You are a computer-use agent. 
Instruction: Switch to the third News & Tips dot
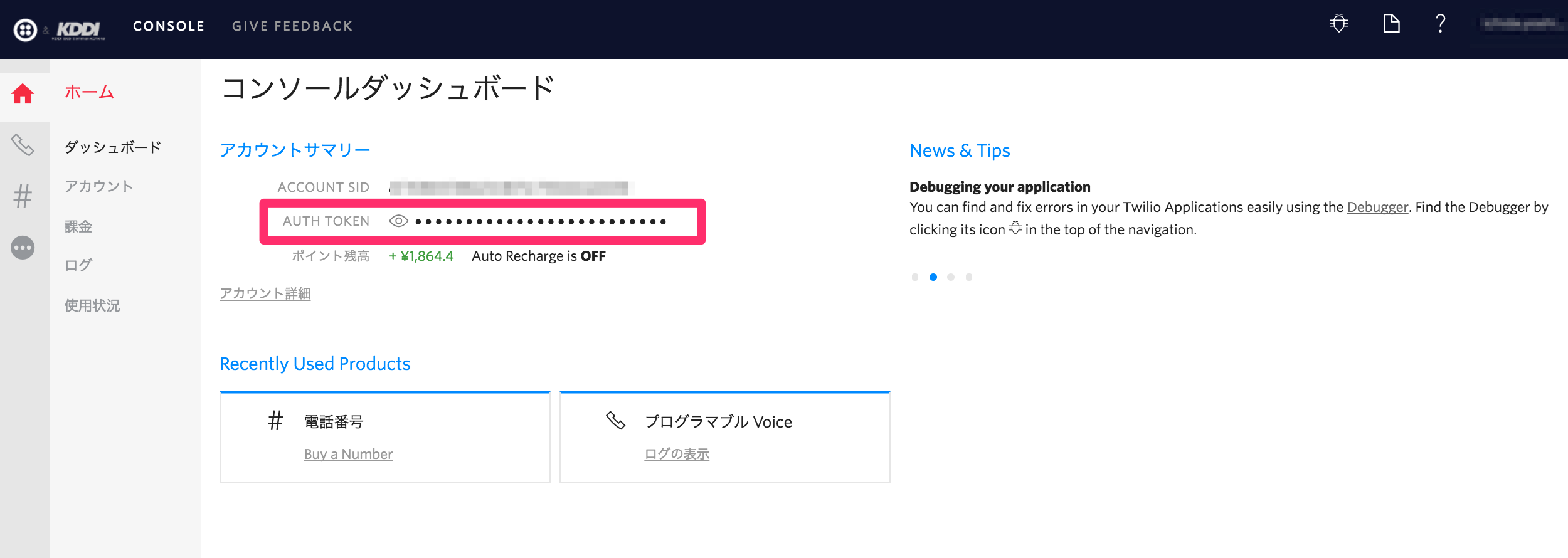click(951, 277)
